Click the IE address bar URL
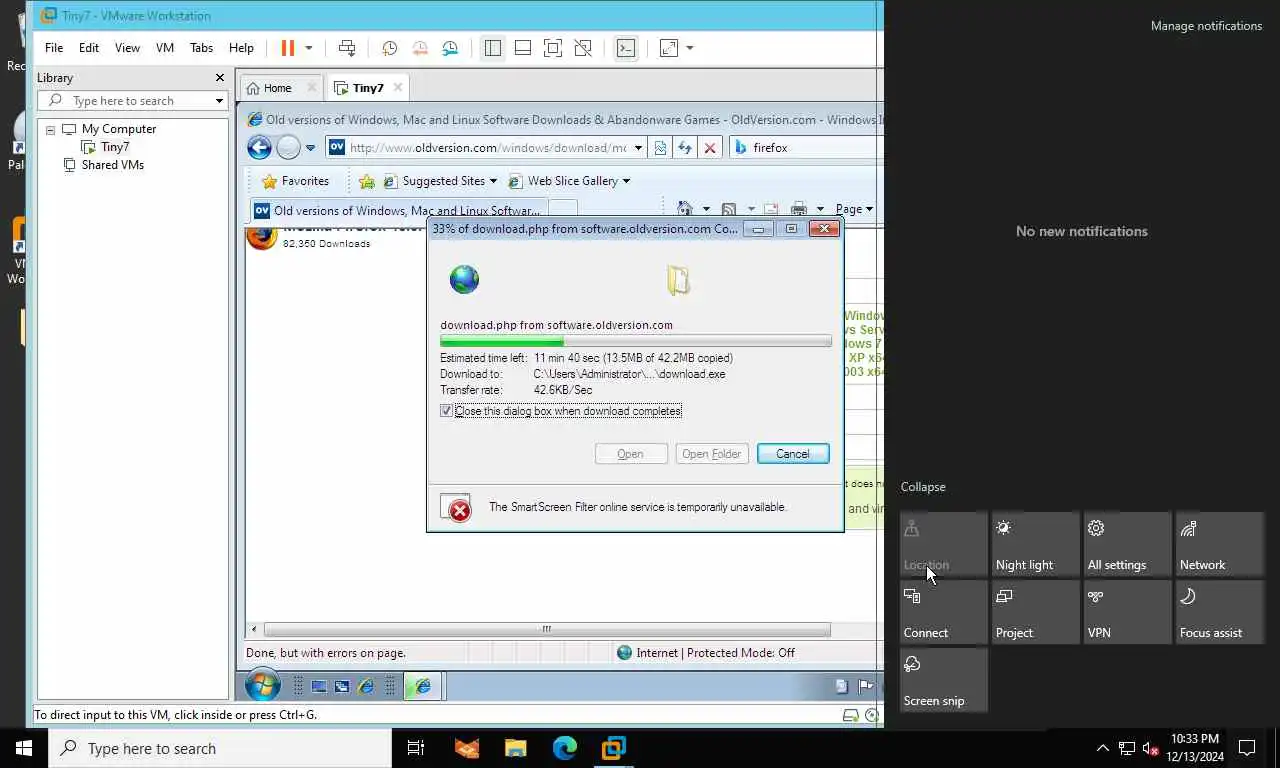The height and width of the screenshot is (768, 1280). click(x=488, y=148)
